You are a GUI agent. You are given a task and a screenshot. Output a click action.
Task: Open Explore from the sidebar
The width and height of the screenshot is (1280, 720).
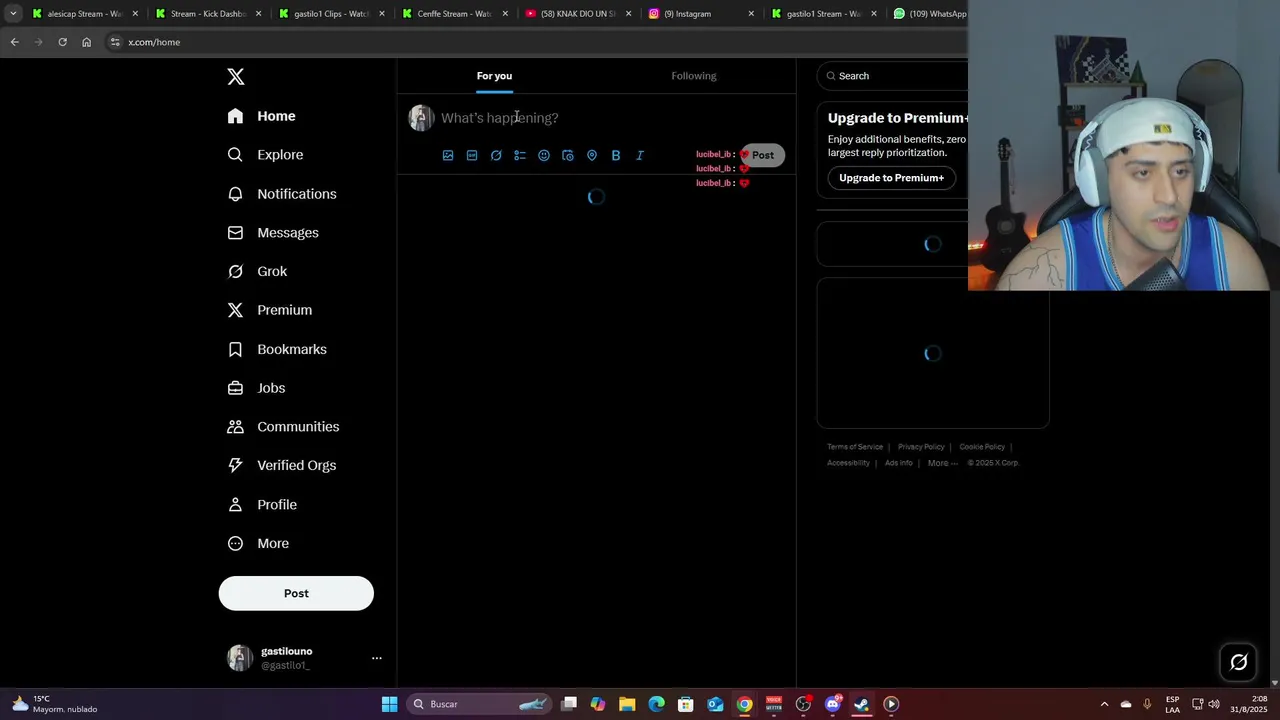pos(266,155)
